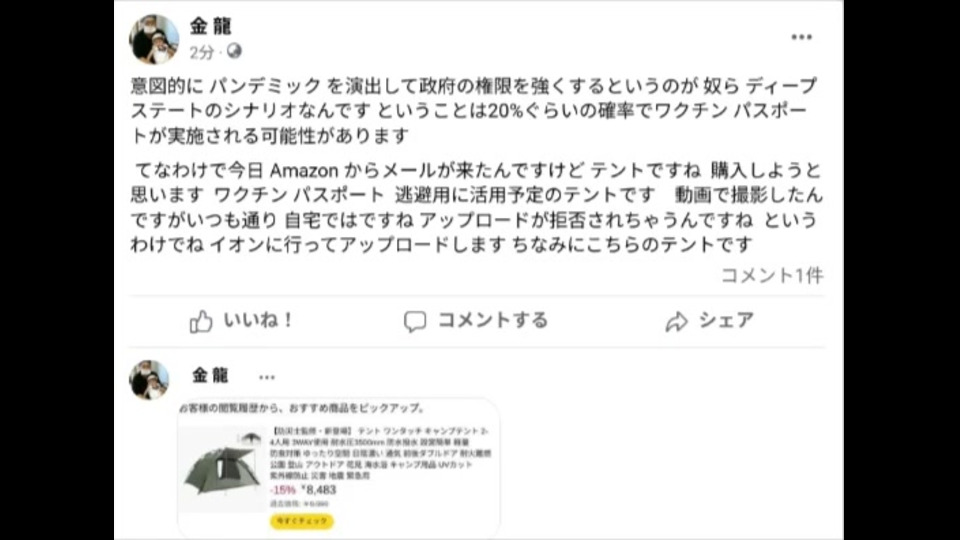Show comments via コメント1件
This screenshot has height=540, width=960.
[x=772, y=276]
